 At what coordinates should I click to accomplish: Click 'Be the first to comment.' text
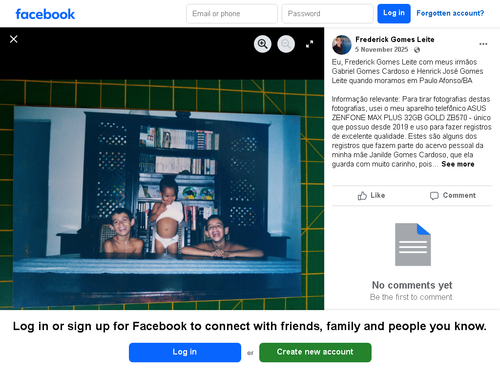[412, 297]
